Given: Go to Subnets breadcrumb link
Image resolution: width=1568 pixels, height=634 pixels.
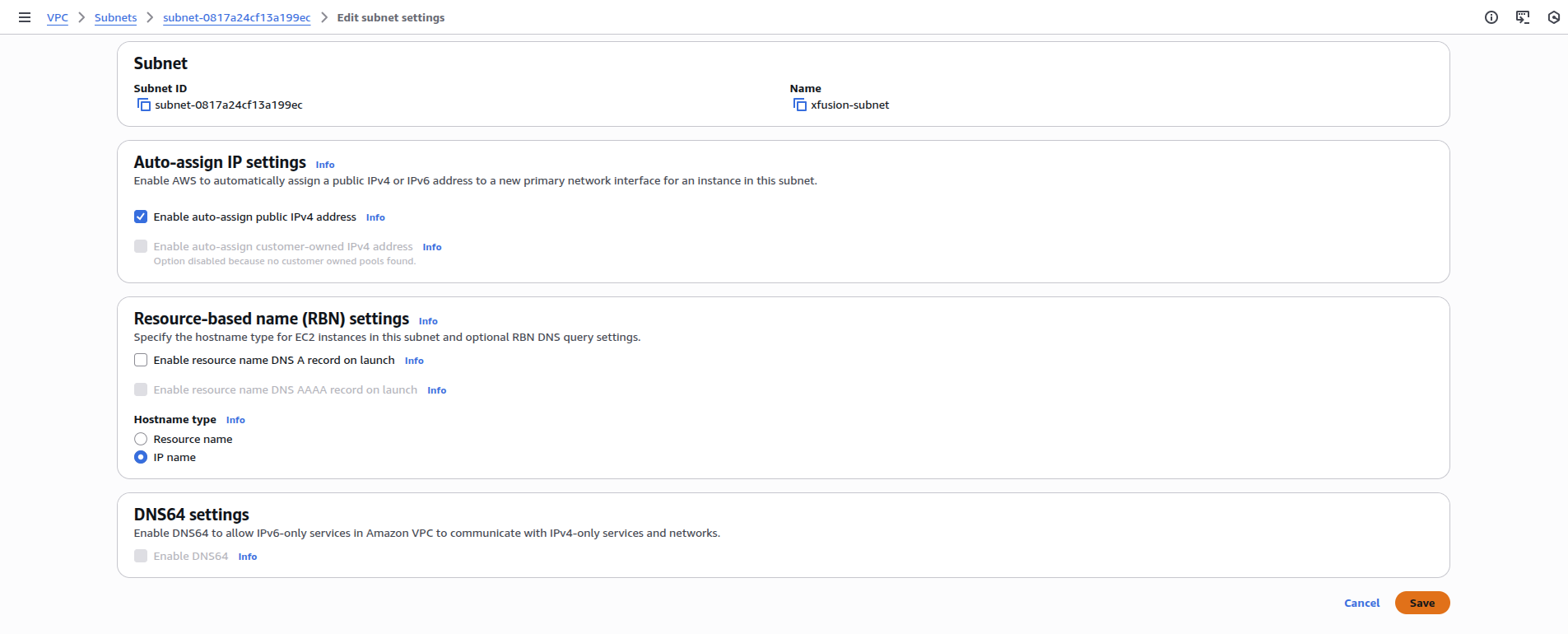Looking at the screenshot, I should pyautogui.click(x=115, y=17).
